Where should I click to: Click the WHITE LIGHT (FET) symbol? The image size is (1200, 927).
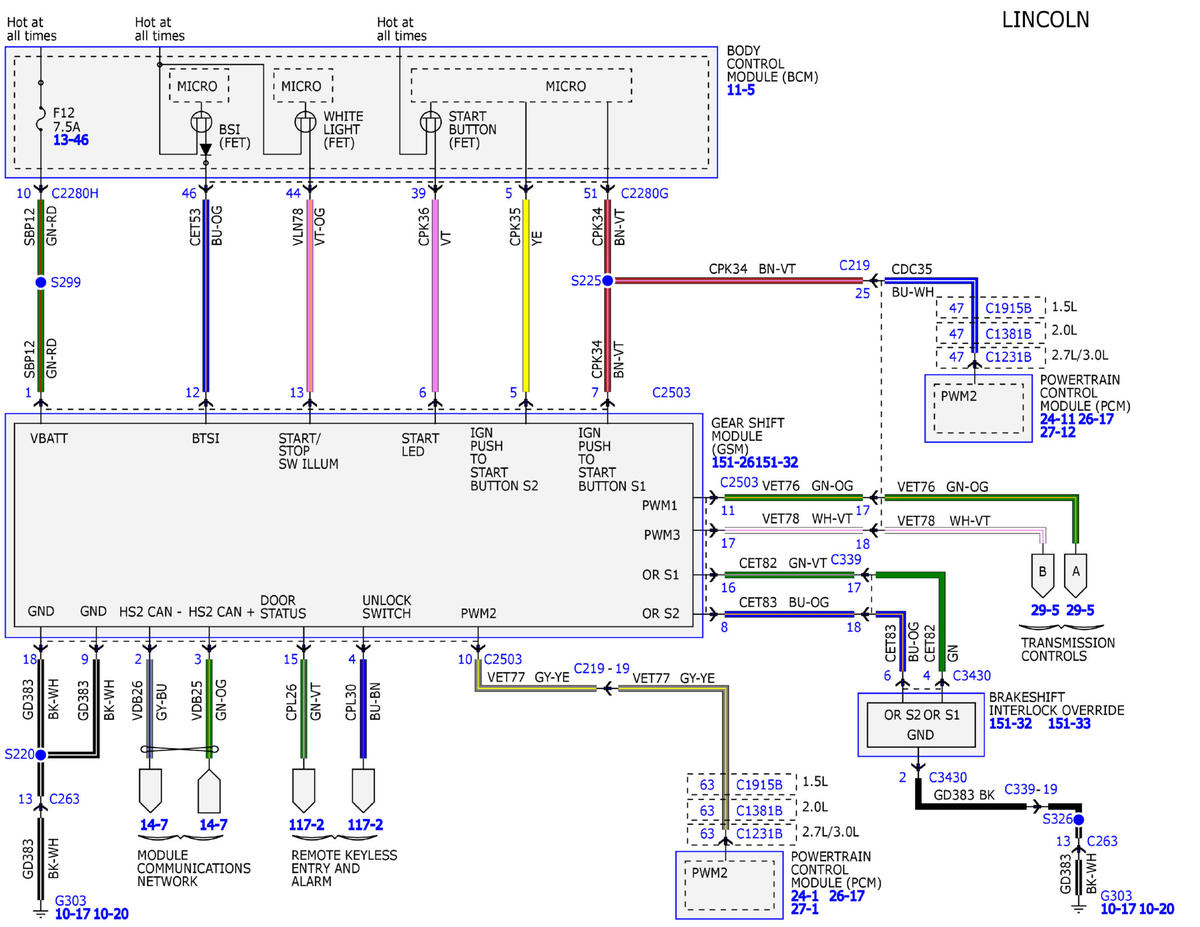[x=308, y=123]
